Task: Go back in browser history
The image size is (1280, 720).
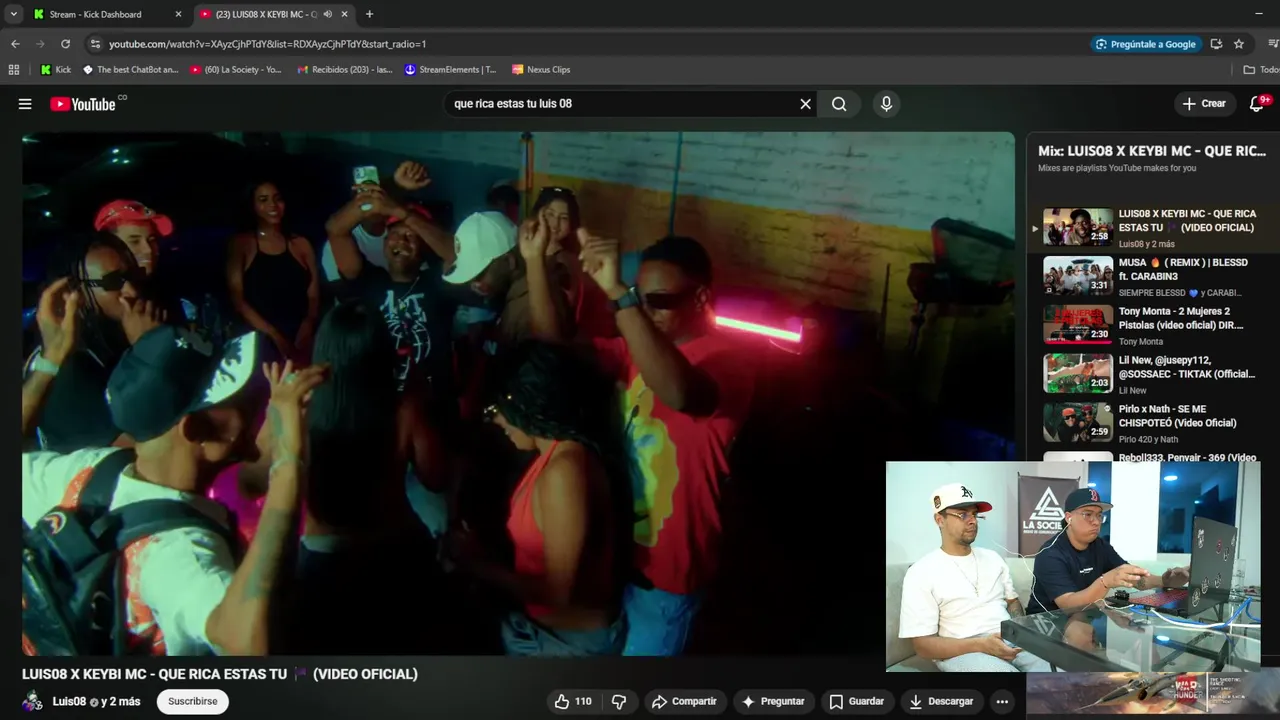Action: click(15, 44)
